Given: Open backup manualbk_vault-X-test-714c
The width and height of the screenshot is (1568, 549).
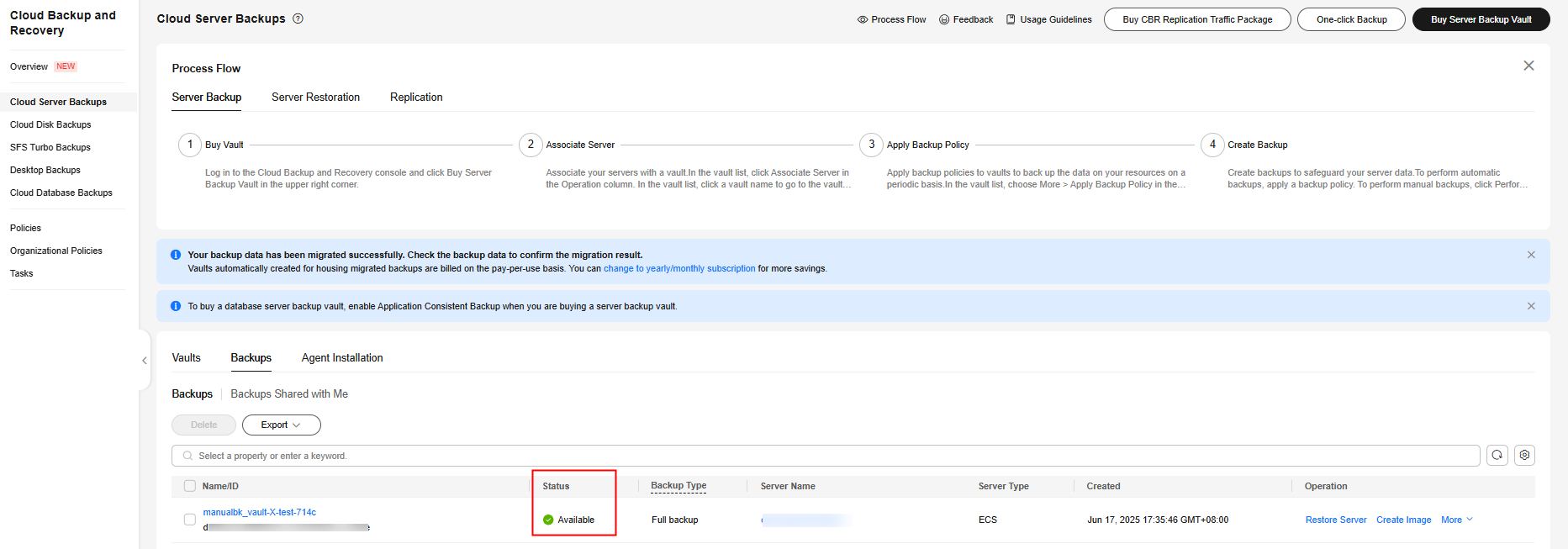Looking at the screenshot, I should point(260,512).
